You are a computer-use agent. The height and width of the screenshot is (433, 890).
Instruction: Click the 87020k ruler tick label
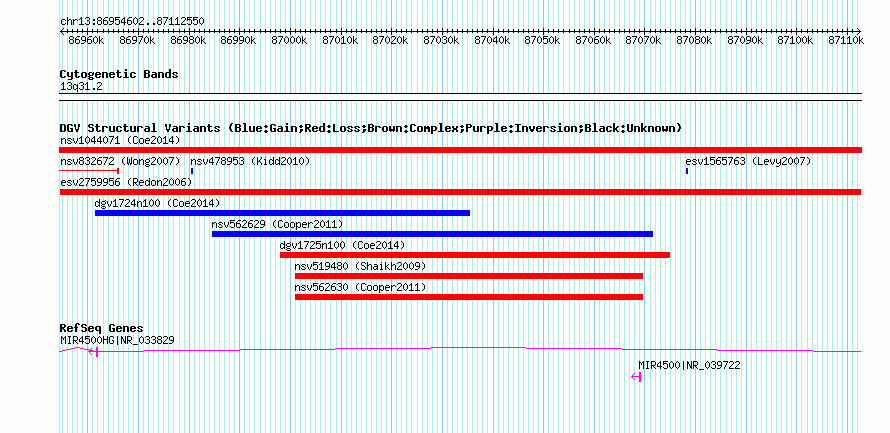391,40
